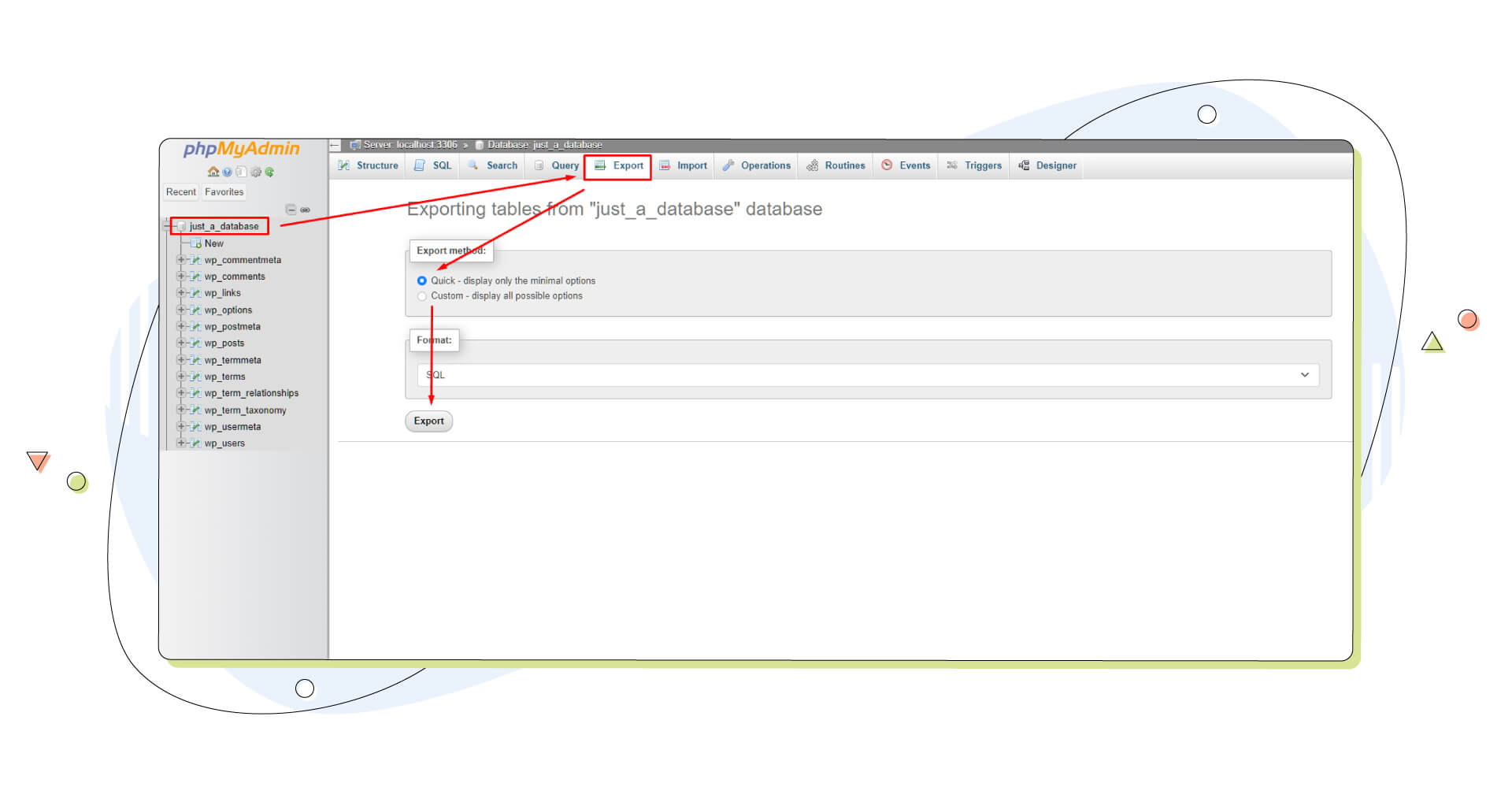The image size is (1512, 798).
Task: Open the Favorites tables list
Action: coord(224,192)
